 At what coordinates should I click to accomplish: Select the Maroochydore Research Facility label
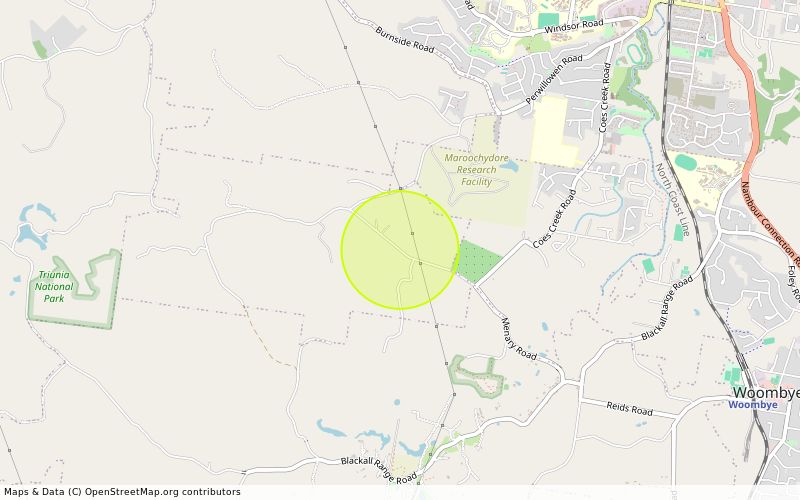[476, 169]
